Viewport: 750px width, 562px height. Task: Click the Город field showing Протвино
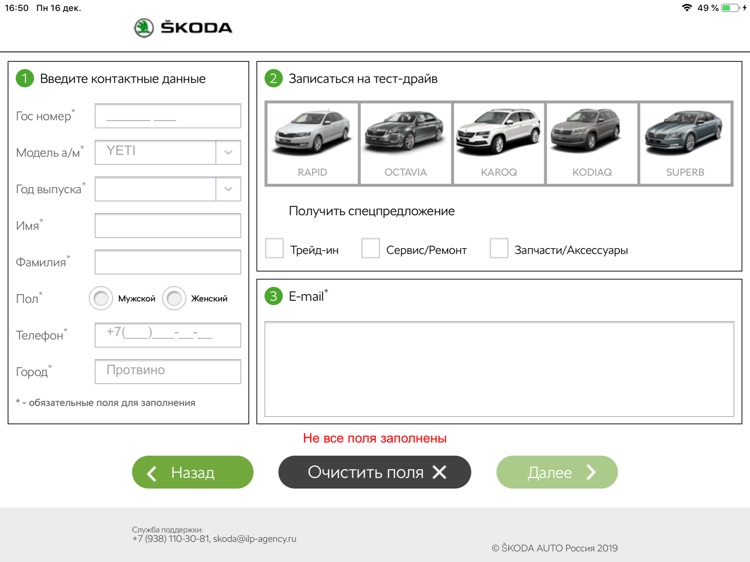coord(168,372)
